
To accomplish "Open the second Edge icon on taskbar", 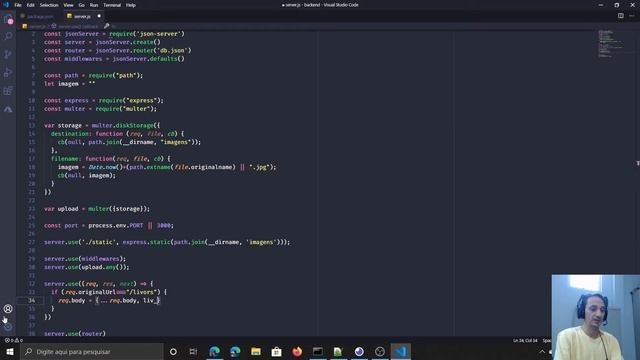I will pos(235,351).
